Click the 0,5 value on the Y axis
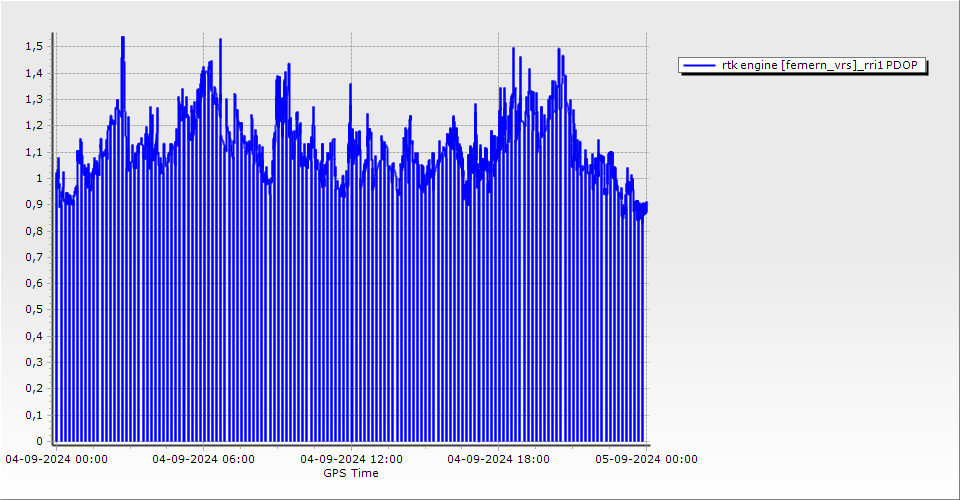The height and width of the screenshot is (500, 960). [x=35, y=310]
